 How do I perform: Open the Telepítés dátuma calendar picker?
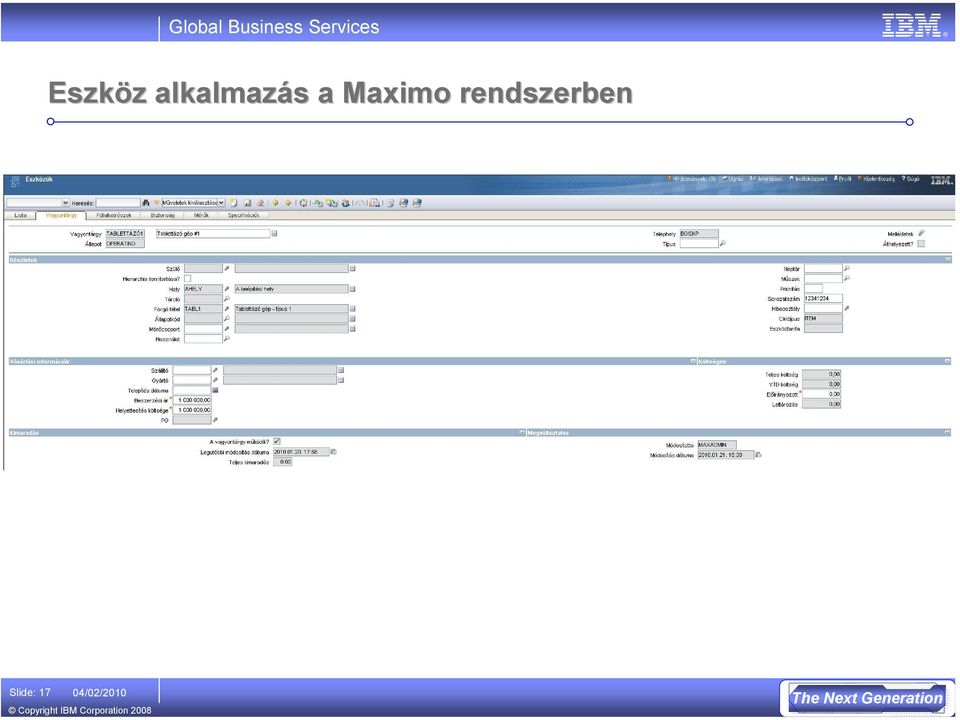tap(216, 390)
